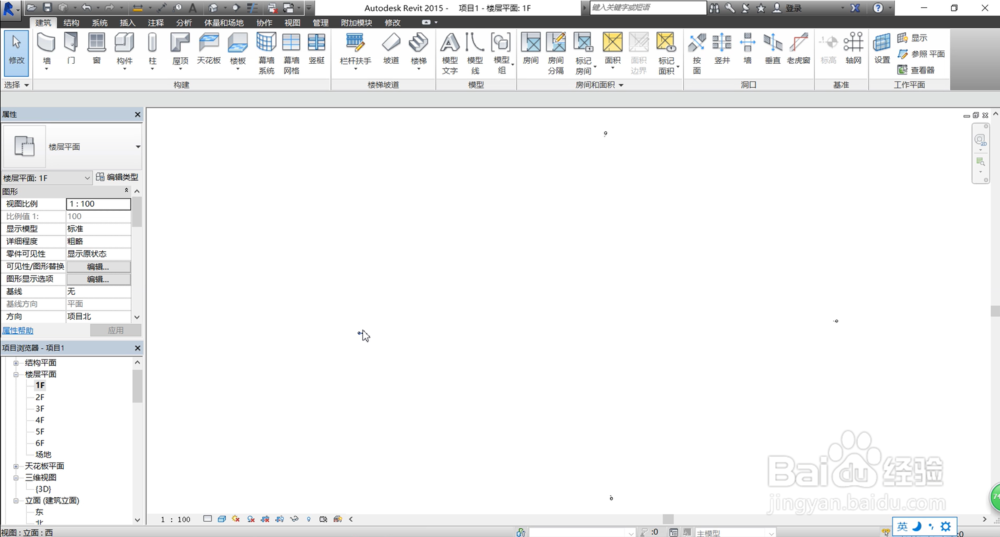Screen dimensions: 1000x537
Task: Select the 修改 (Modify) tool
Action: point(16,52)
